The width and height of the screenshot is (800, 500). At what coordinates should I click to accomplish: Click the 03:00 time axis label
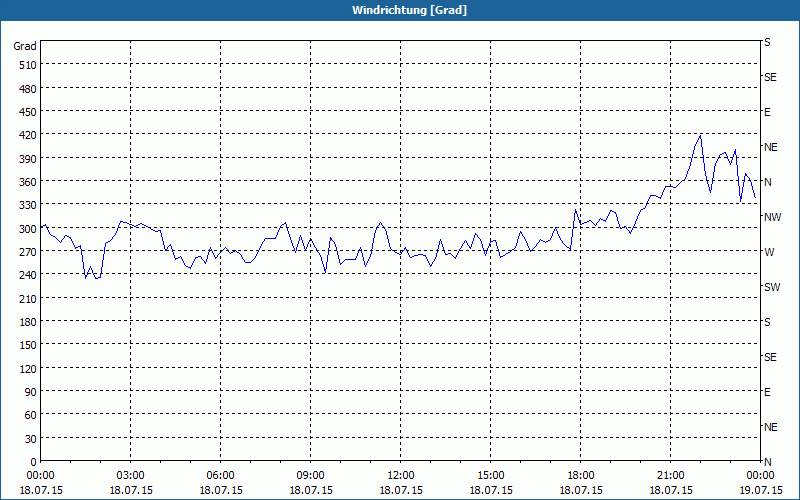[x=131, y=476]
